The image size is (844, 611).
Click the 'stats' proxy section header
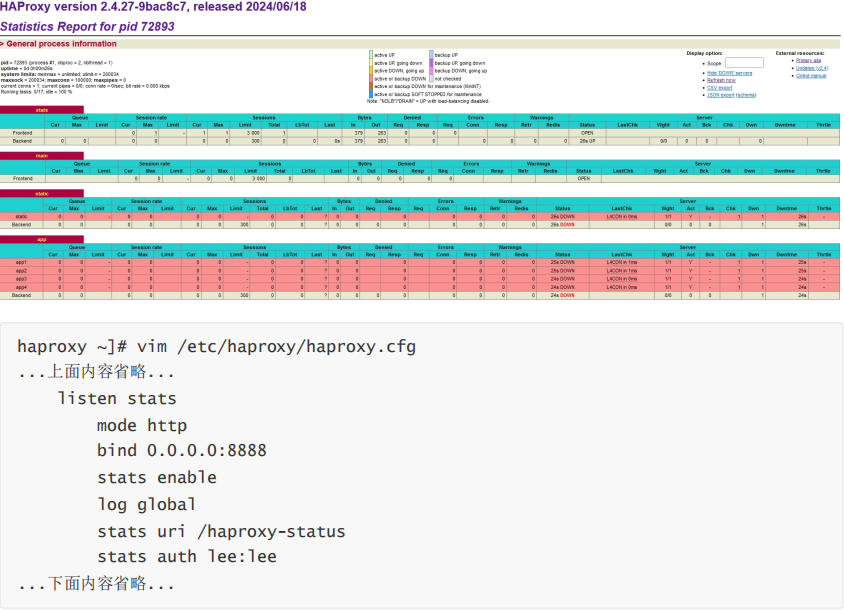[x=42, y=110]
